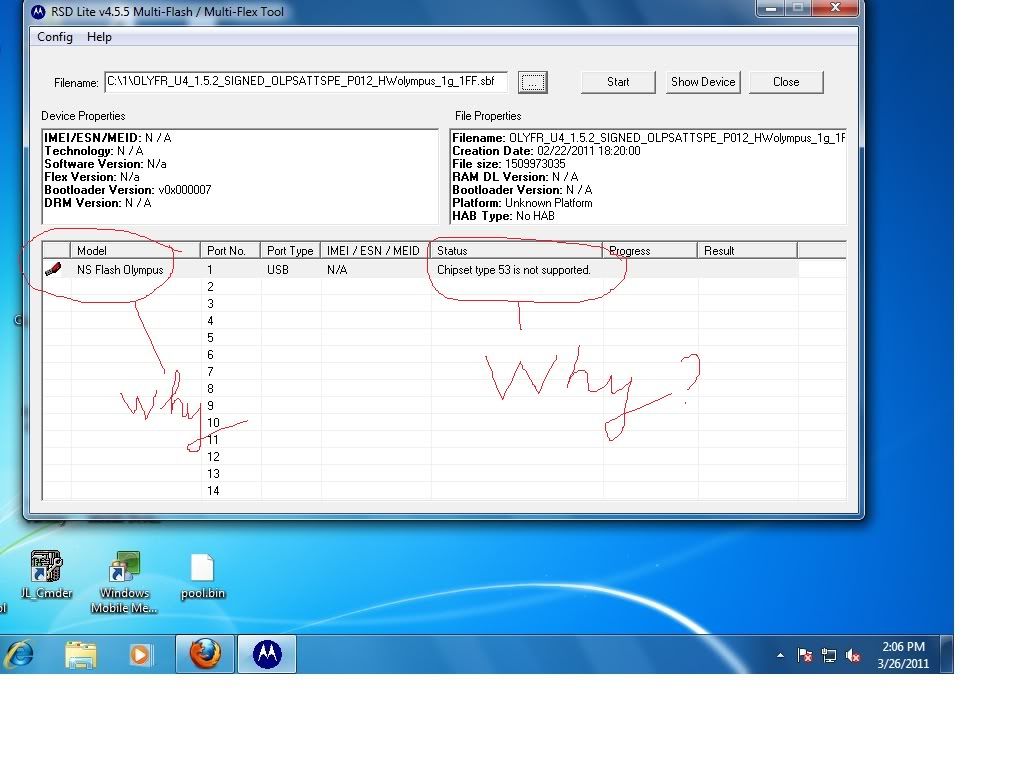Select the NS Flash Olympus device row icon
This screenshot has height=768, width=1024.
pyautogui.click(x=54, y=269)
